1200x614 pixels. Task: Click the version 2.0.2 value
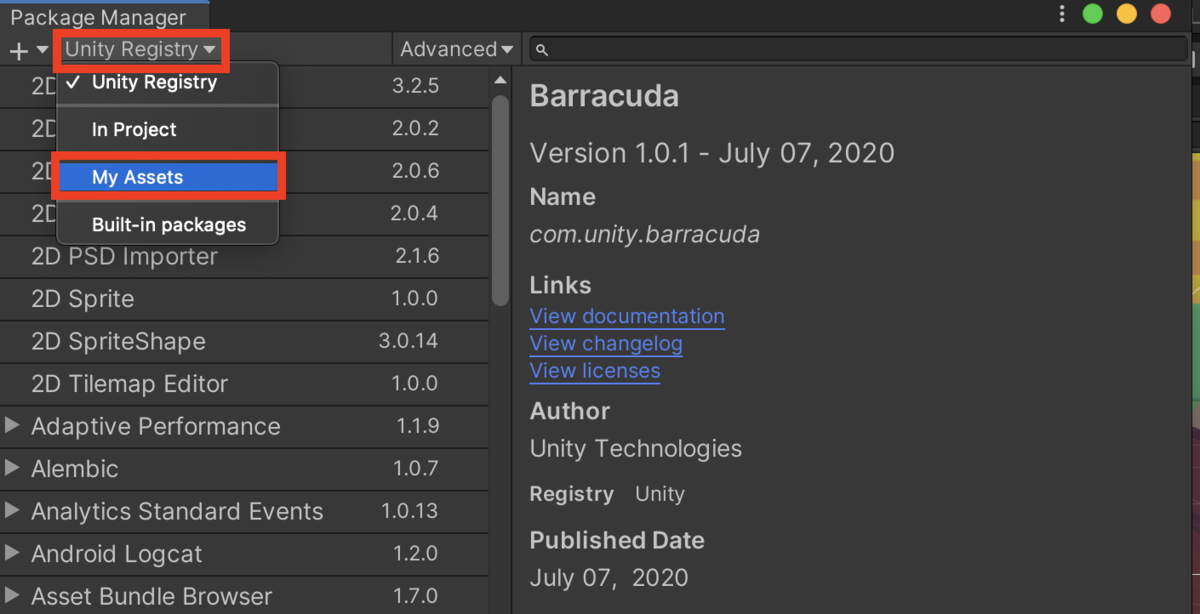[416, 128]
